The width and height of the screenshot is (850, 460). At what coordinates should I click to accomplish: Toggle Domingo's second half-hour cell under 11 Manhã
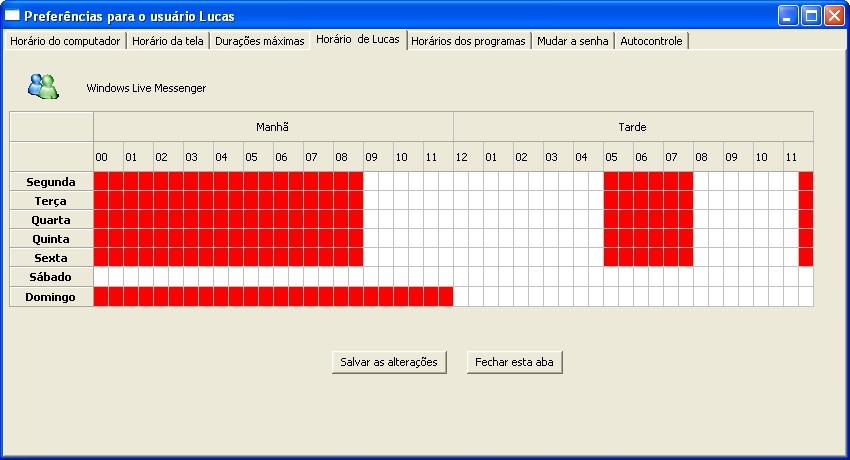[446, 297]
